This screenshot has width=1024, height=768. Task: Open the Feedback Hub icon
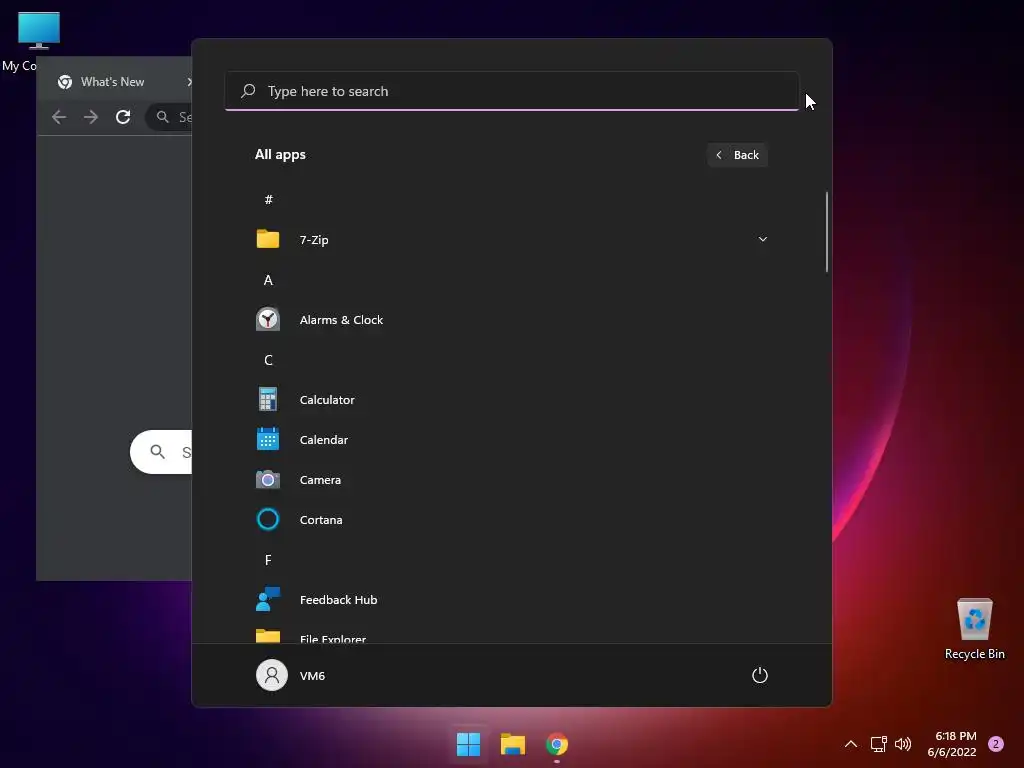(268, 599)
